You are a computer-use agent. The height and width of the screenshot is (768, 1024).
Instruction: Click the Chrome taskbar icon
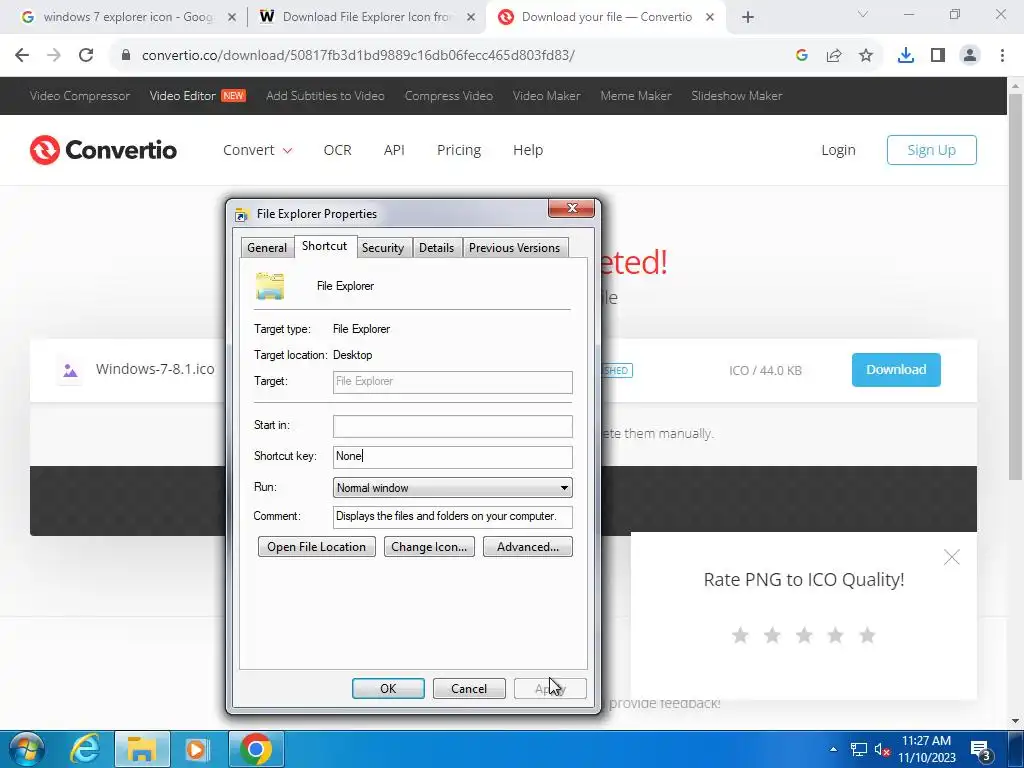coord(256,749)
